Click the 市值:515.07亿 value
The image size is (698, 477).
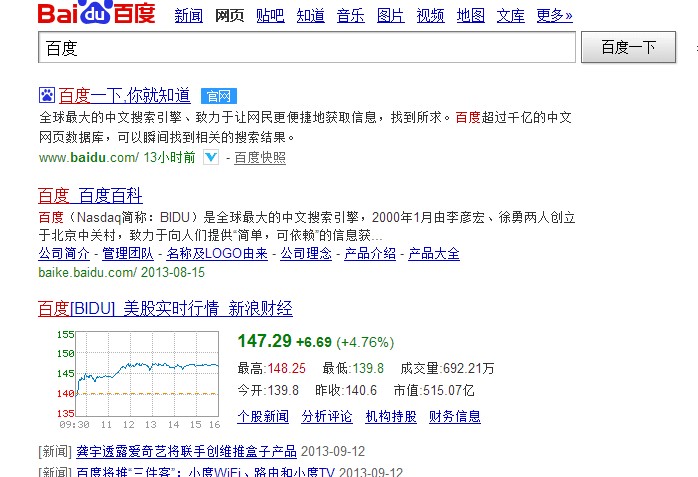point(434,391)
